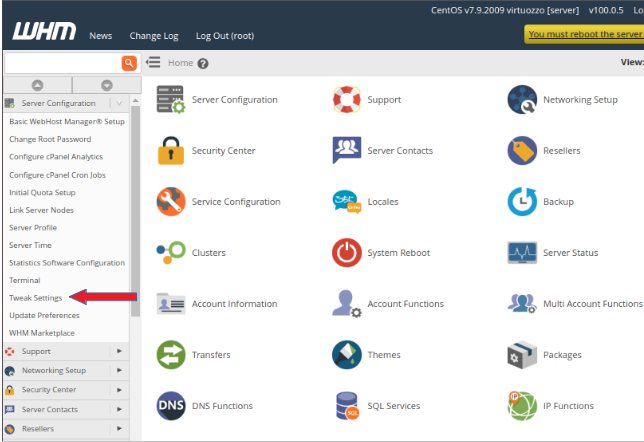
Task: Open the Server Configuration icon in main grid
Action: [x=171, y=99]
